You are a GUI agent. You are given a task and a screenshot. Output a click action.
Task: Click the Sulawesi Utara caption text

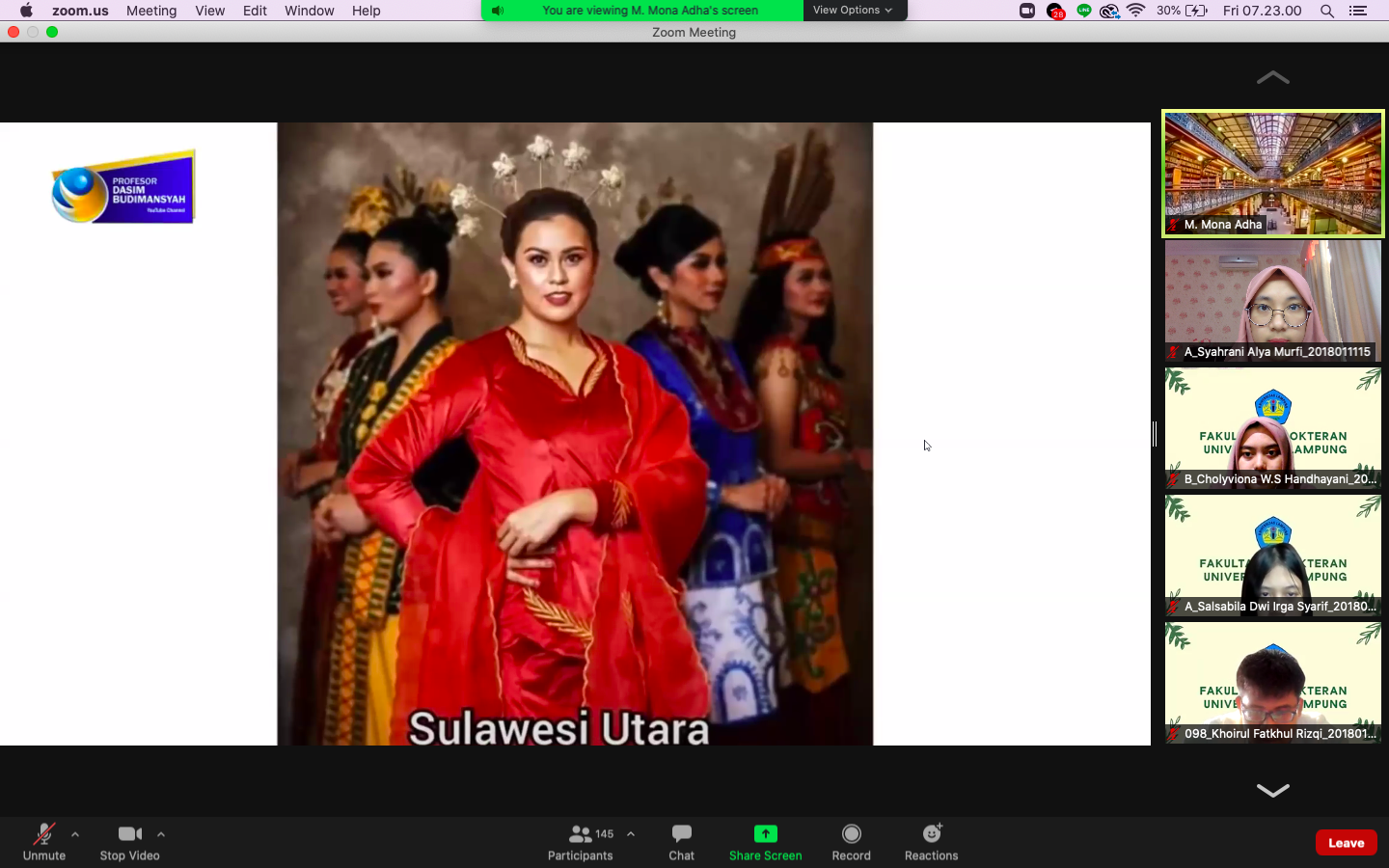[x=558, y=728]
